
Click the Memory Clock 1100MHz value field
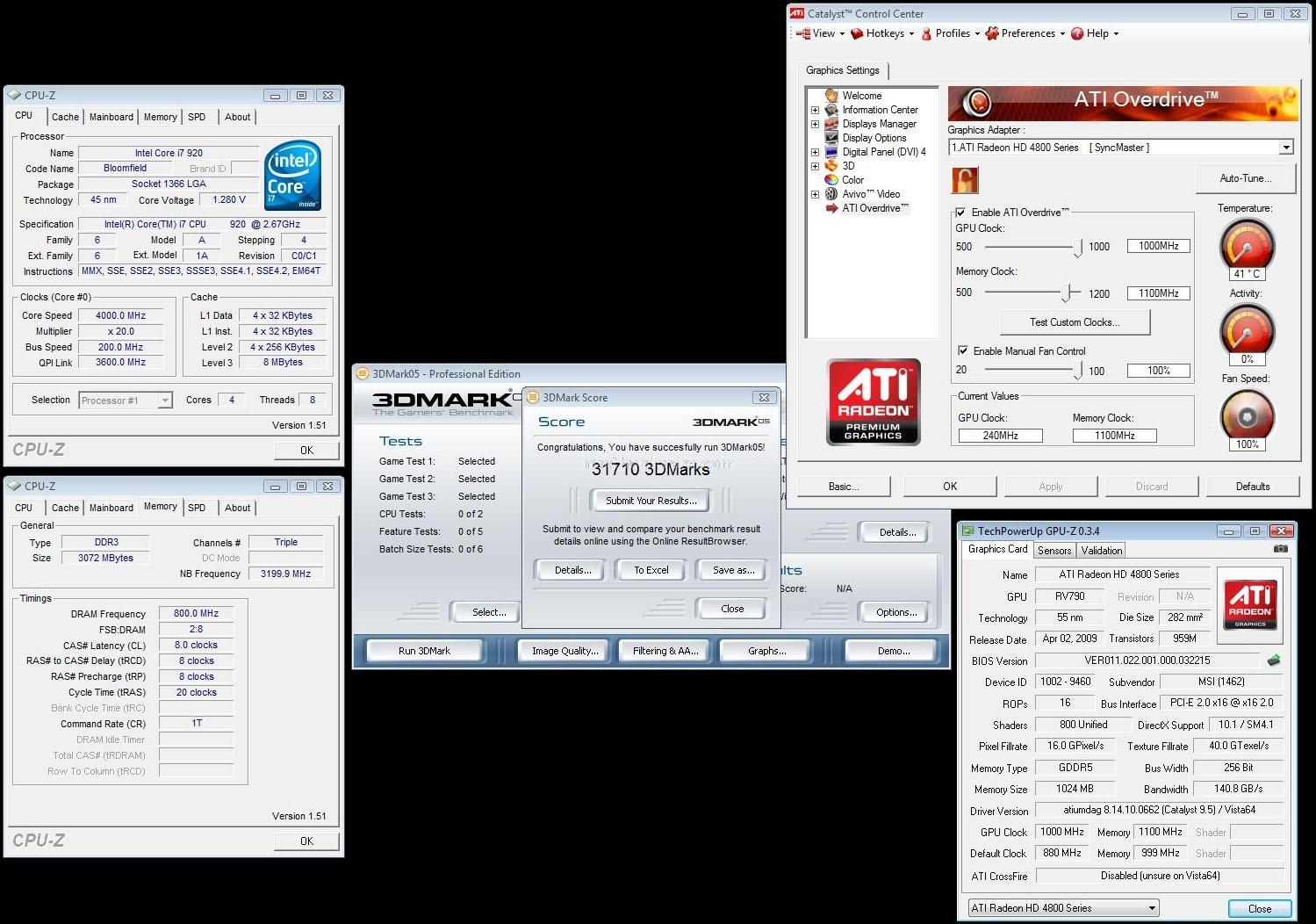(1159, 293)
